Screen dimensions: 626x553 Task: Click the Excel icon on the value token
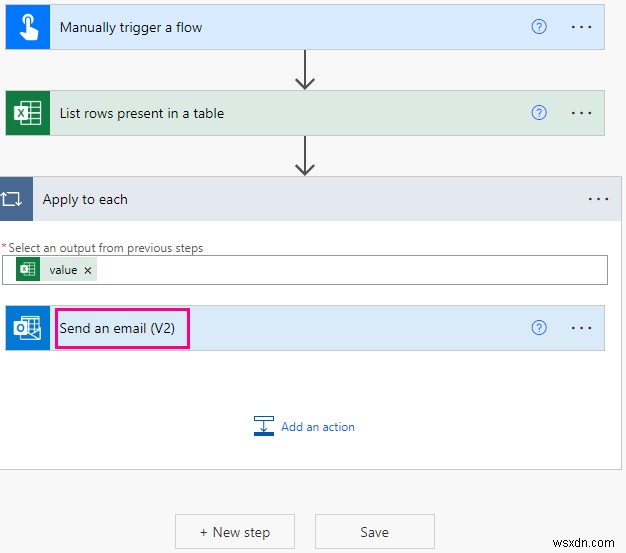coord(28,270)
